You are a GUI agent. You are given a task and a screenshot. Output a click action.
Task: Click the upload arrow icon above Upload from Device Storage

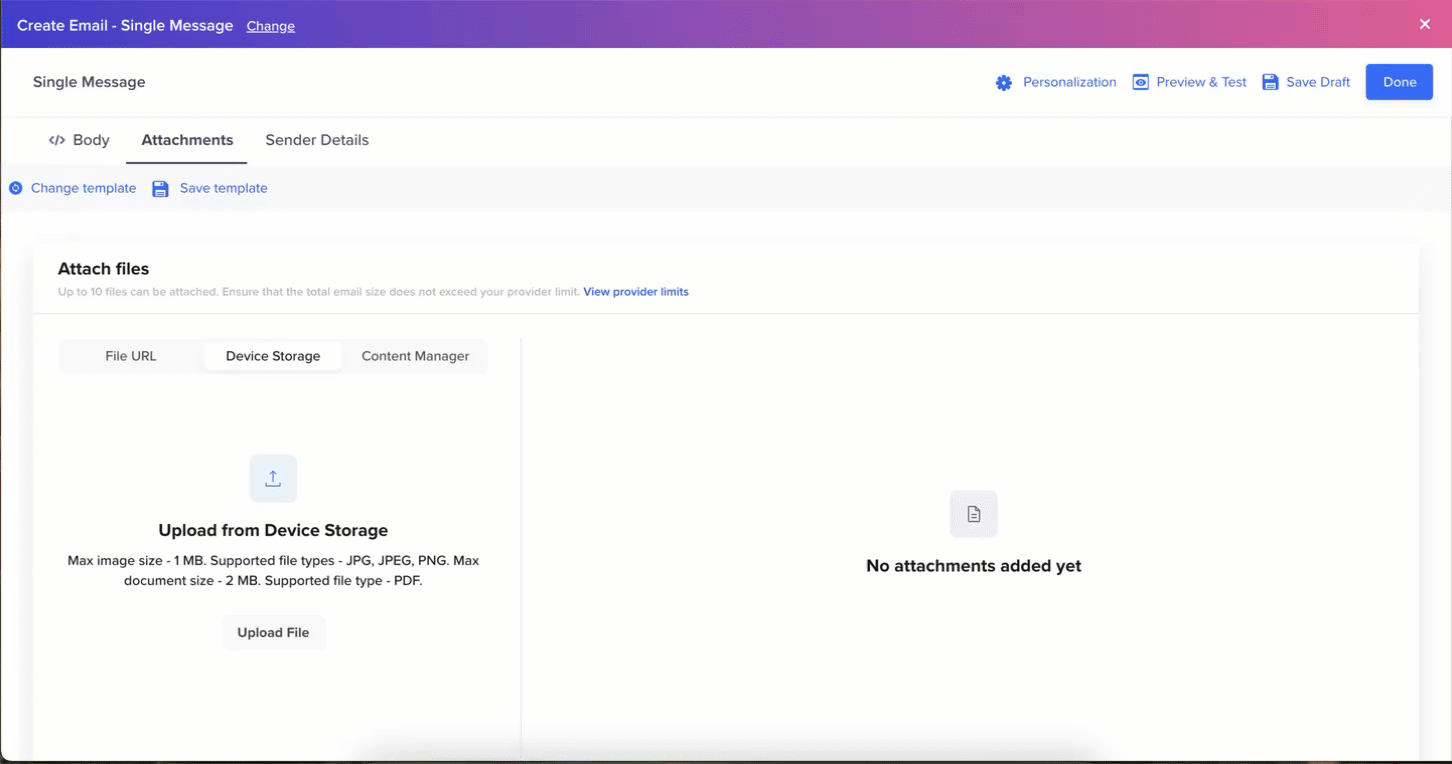click(273, 478)
